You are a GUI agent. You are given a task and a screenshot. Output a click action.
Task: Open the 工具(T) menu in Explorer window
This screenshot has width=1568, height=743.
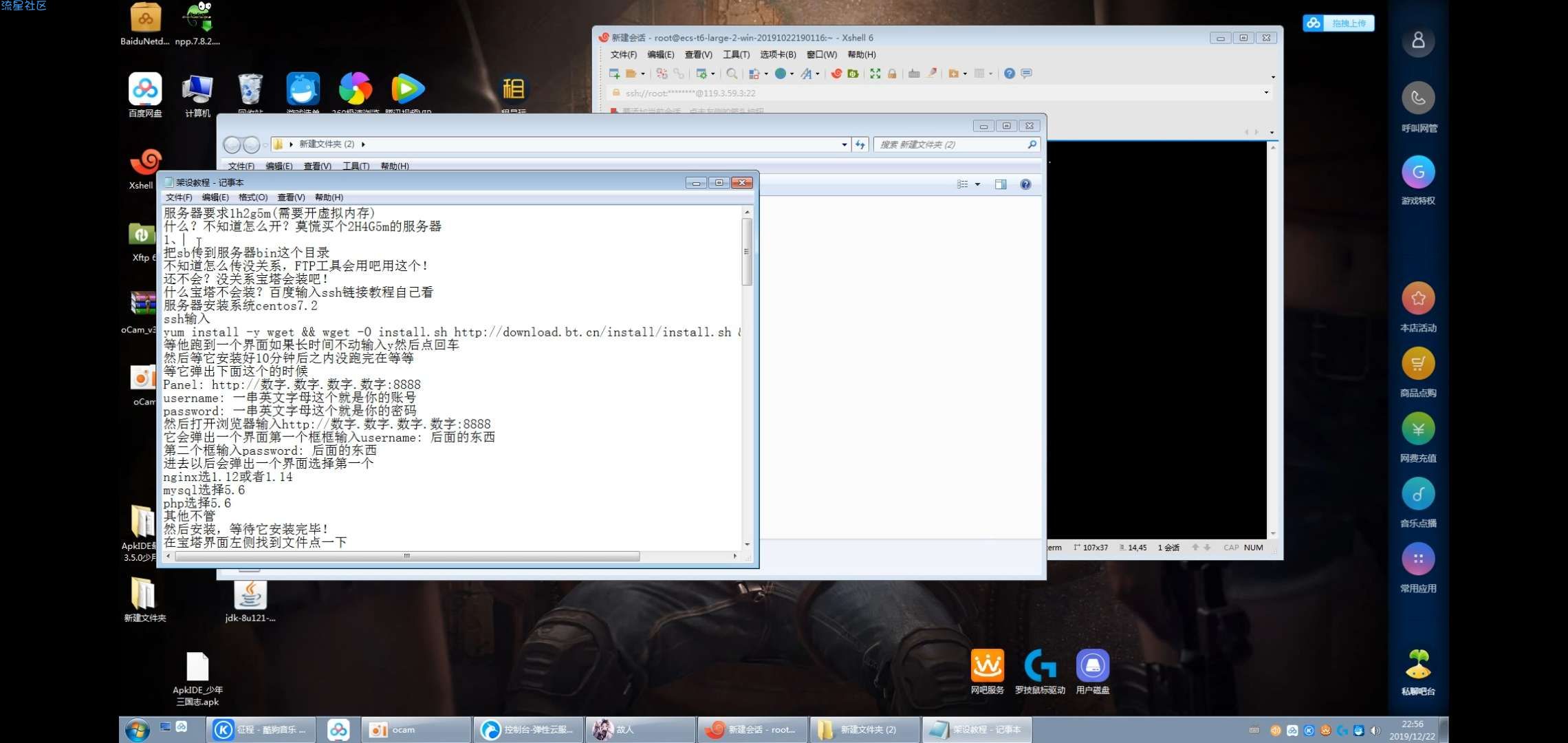(356, 166)
